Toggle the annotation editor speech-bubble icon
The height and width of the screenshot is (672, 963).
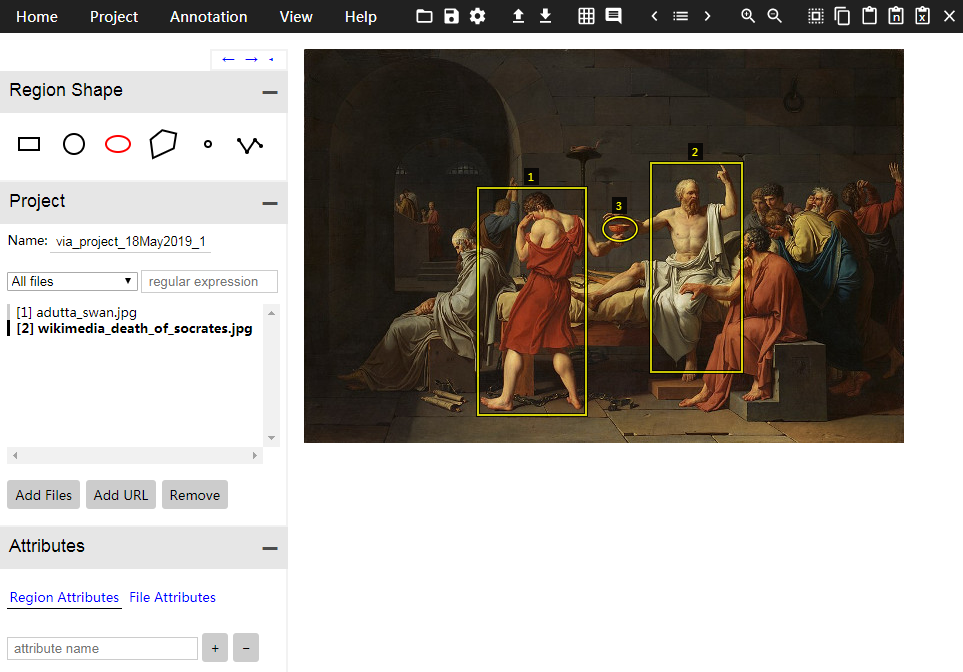click(x=614, y=16)
